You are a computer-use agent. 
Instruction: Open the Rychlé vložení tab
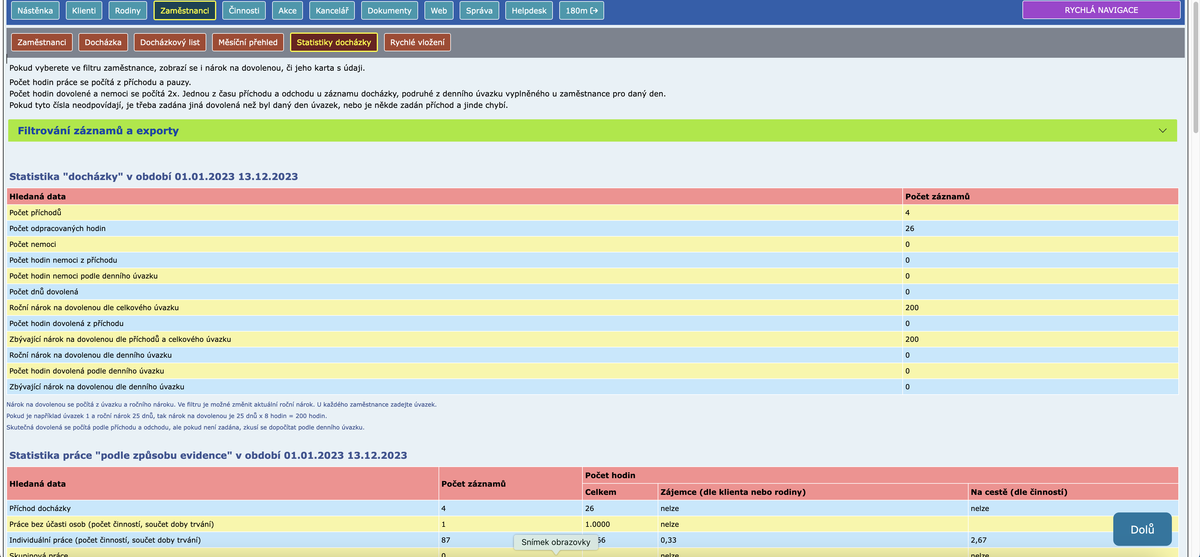point(417,42)
